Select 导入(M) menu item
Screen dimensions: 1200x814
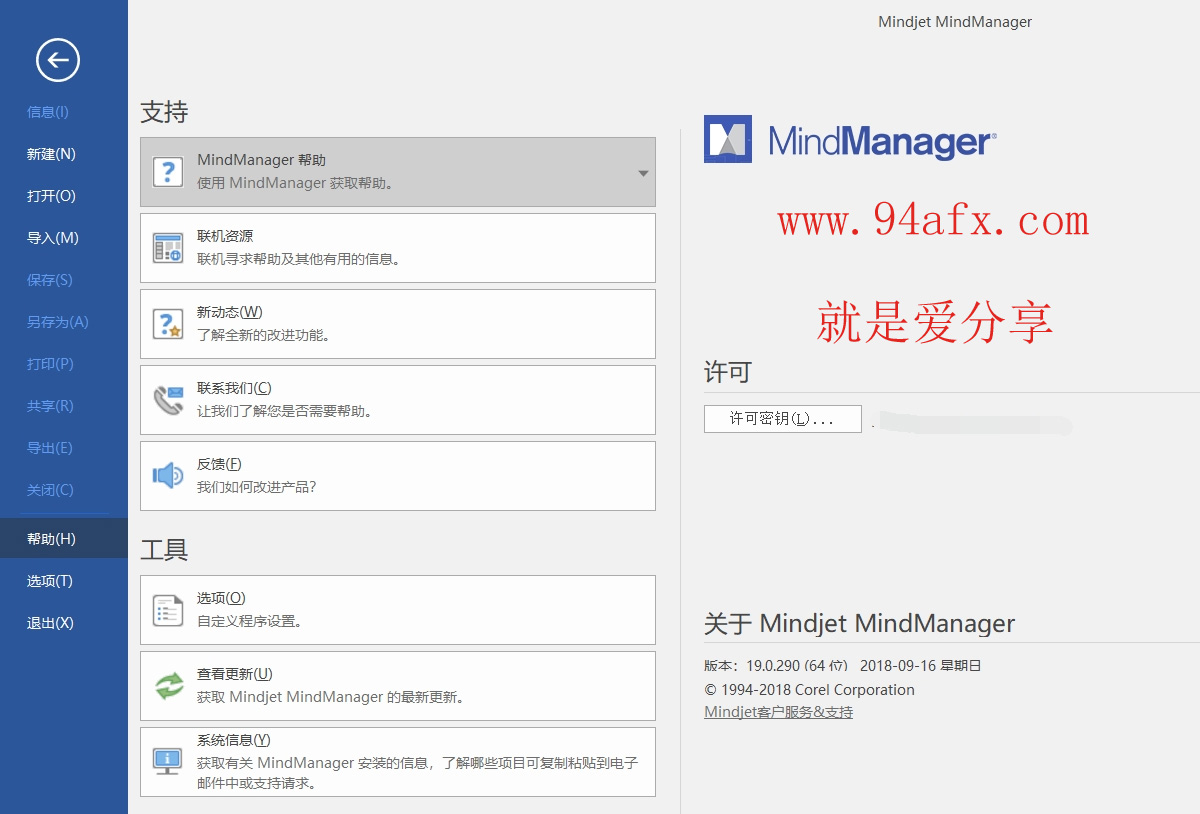pyautogui.click(x=53, y=238)
